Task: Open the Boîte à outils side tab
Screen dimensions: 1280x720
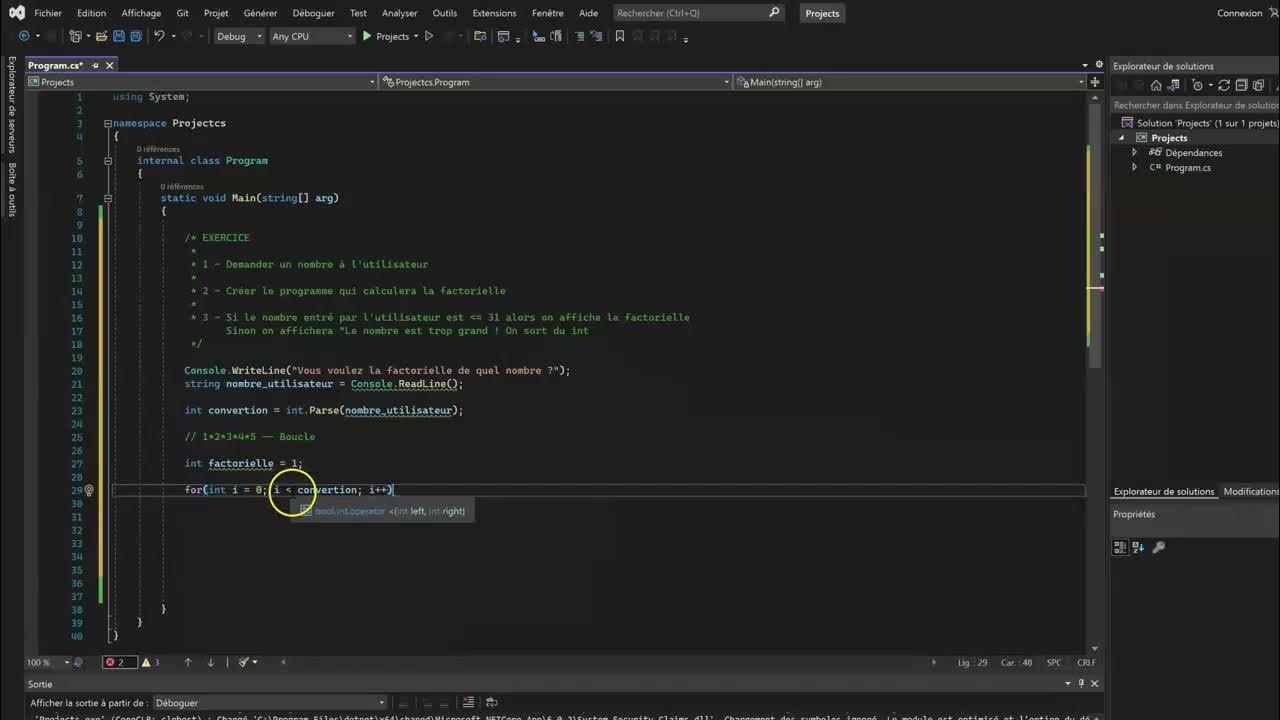Action: (x=12, y=189)
